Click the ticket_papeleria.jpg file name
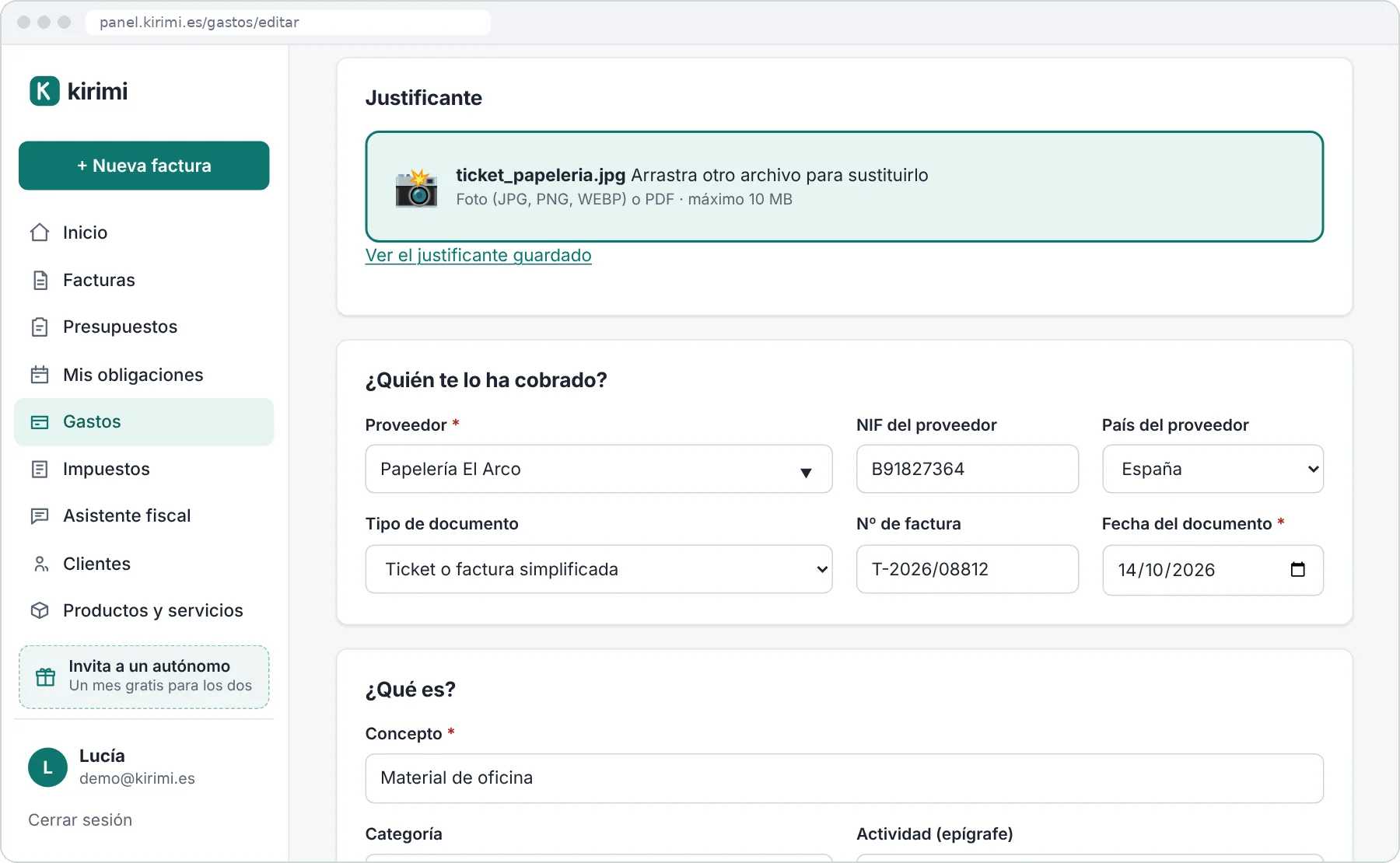The height and width of the screenshot is (863, 1400). (541, 176)
